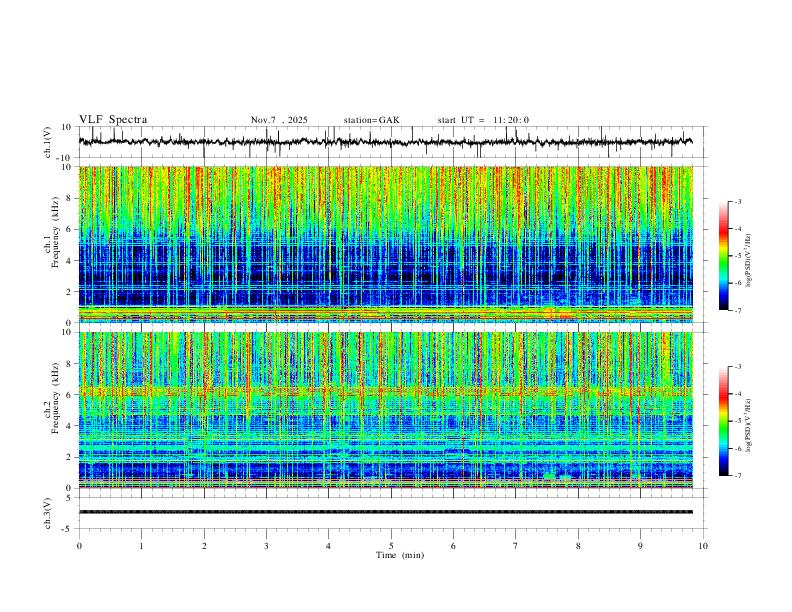Click the time axis tick label '2'
792x612 pixels.
[204, 546]
